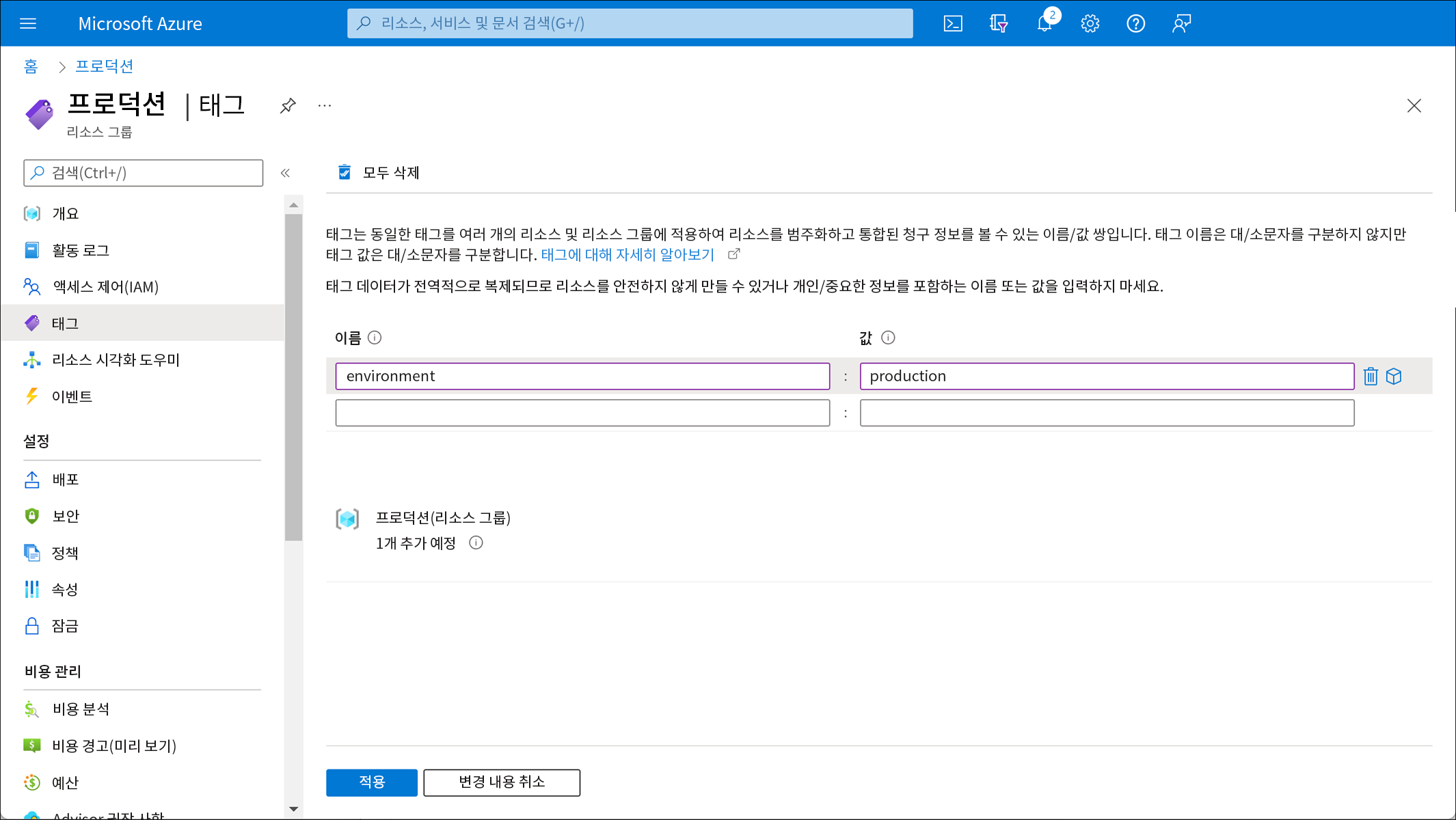The image size is (1456, 820).
Task: Click the empty tag name field
Action: coord(582,413)
